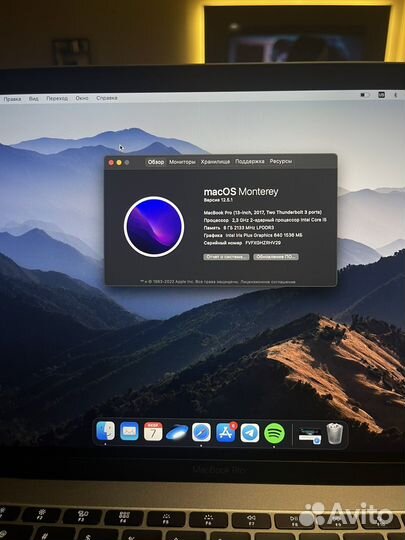
Task: Switch to the Поддержка tab
Action: click(x=250, y=161)
